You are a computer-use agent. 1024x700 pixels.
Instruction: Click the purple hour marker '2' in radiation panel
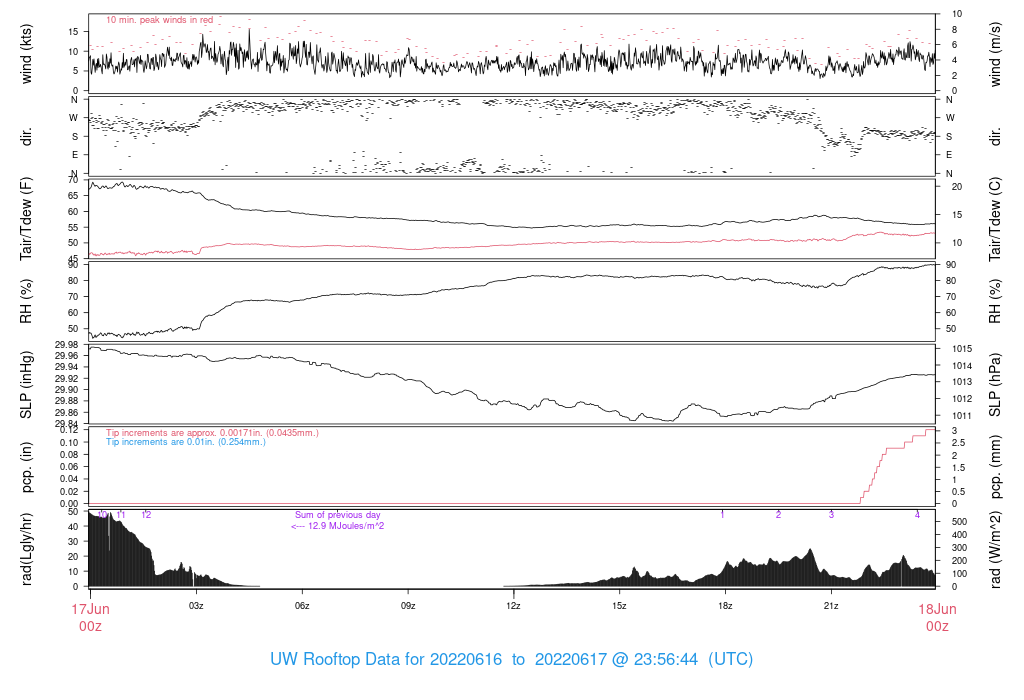coord(778,515)
